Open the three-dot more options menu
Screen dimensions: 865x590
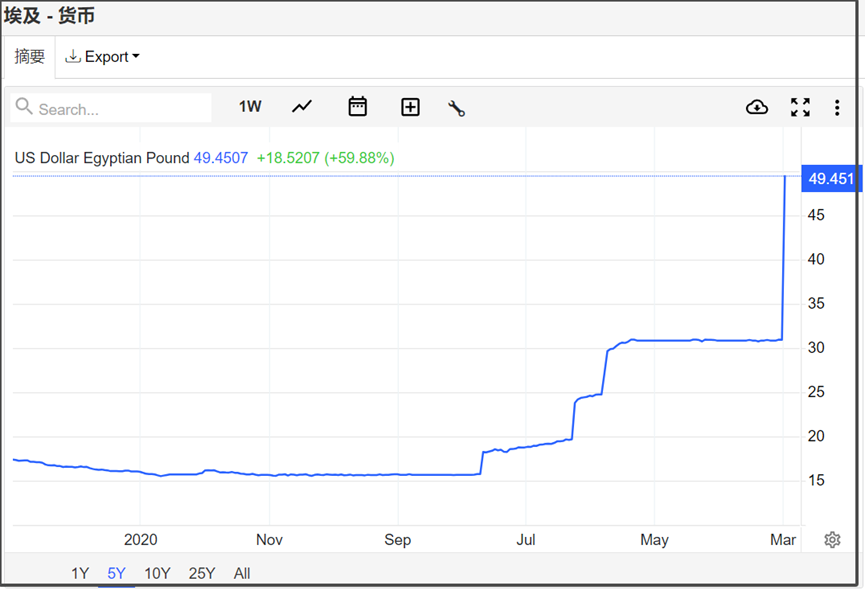(x=837, y=107)
